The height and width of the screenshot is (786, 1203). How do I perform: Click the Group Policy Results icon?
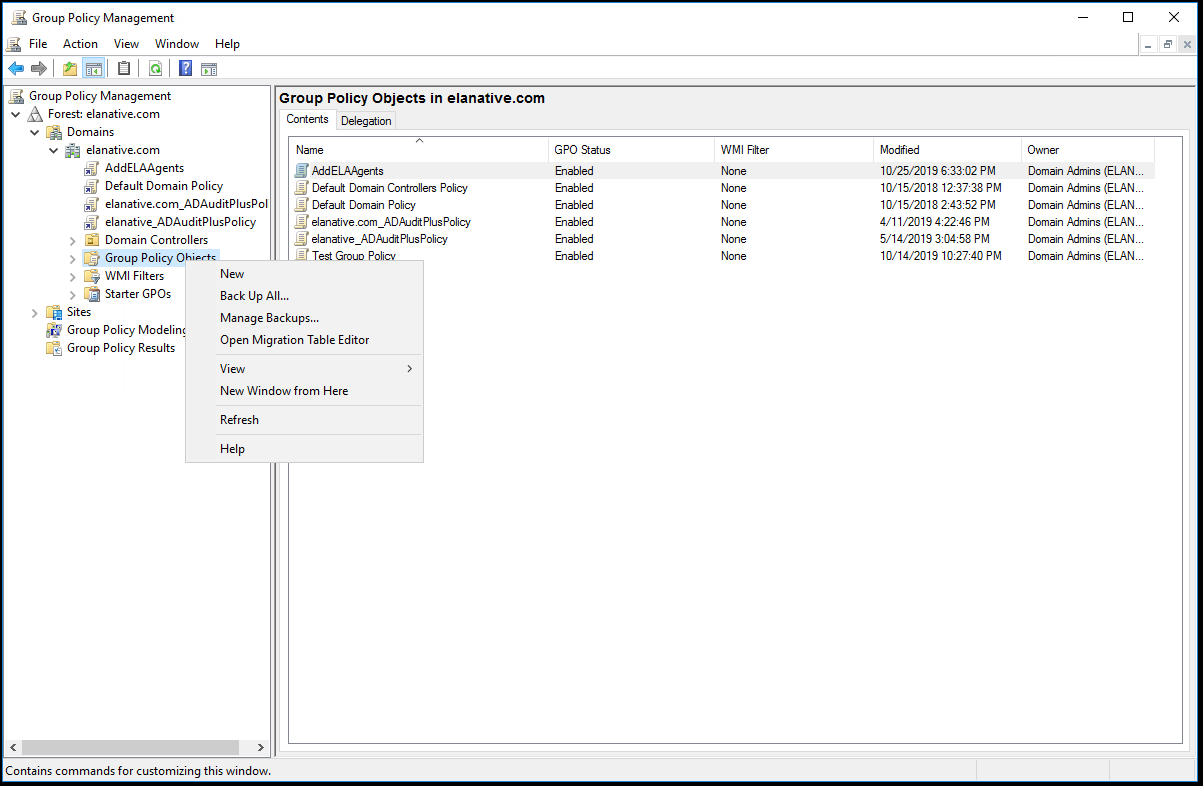point(54,348)
